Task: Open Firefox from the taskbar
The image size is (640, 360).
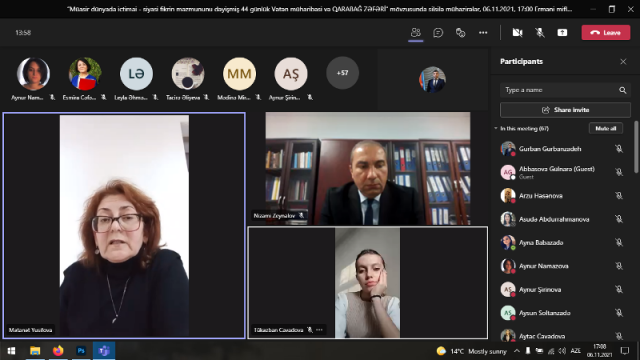Action: tap(58, 351)
